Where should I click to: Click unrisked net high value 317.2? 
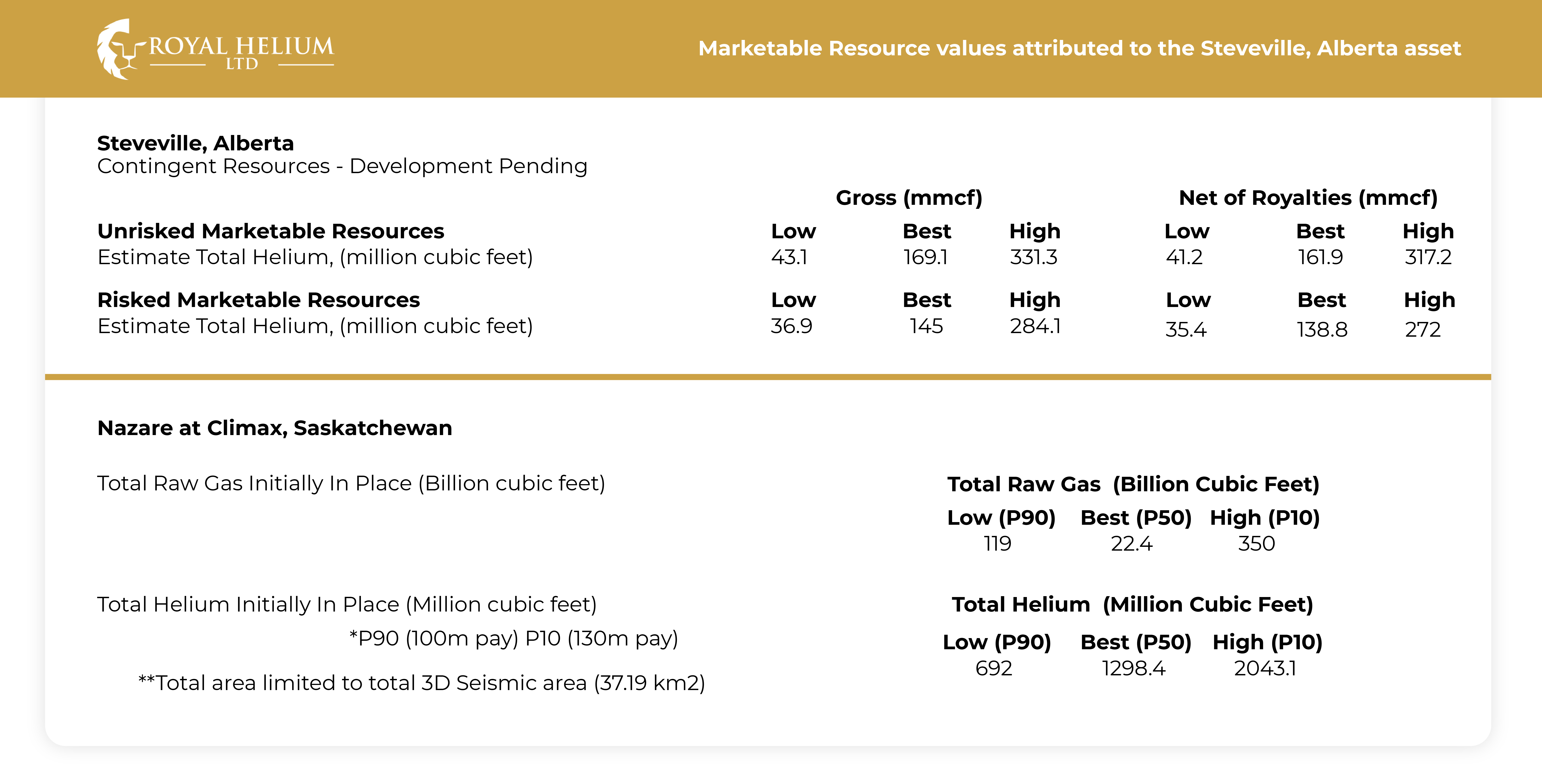coord(1428,257)
